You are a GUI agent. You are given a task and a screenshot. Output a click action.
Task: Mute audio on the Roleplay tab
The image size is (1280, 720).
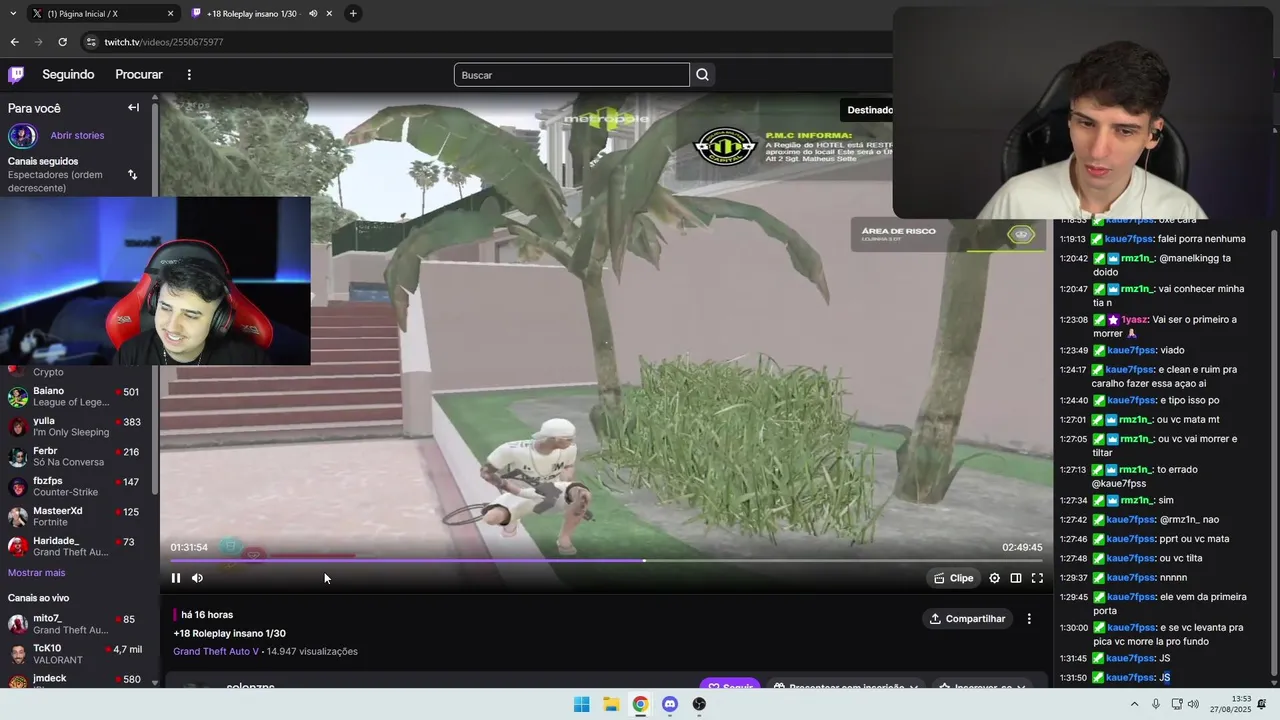(x=313, y=14)
